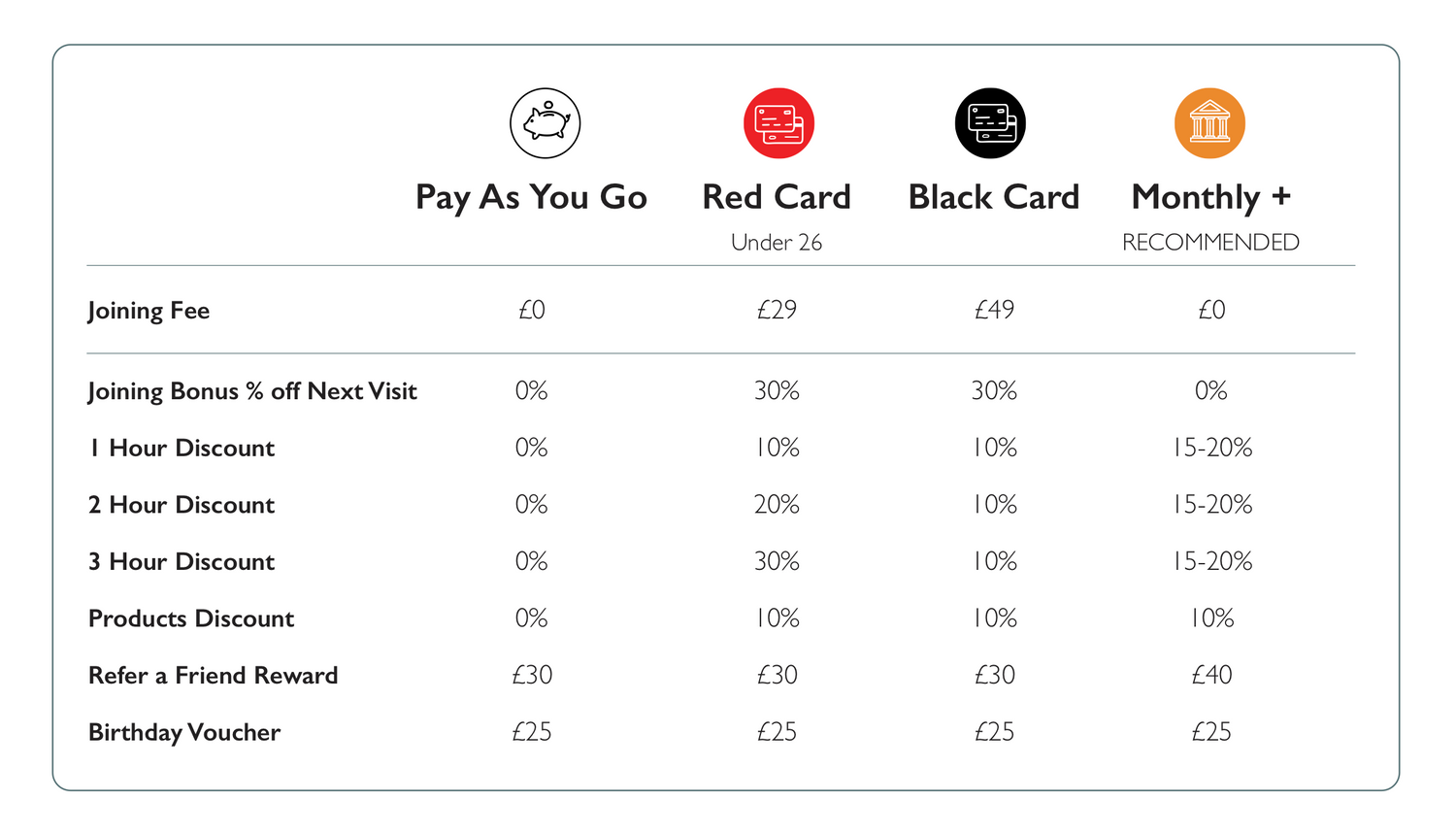Select the Red Card plan heading
Viewport: 1456px width, 834px height.
pos(777,197)
